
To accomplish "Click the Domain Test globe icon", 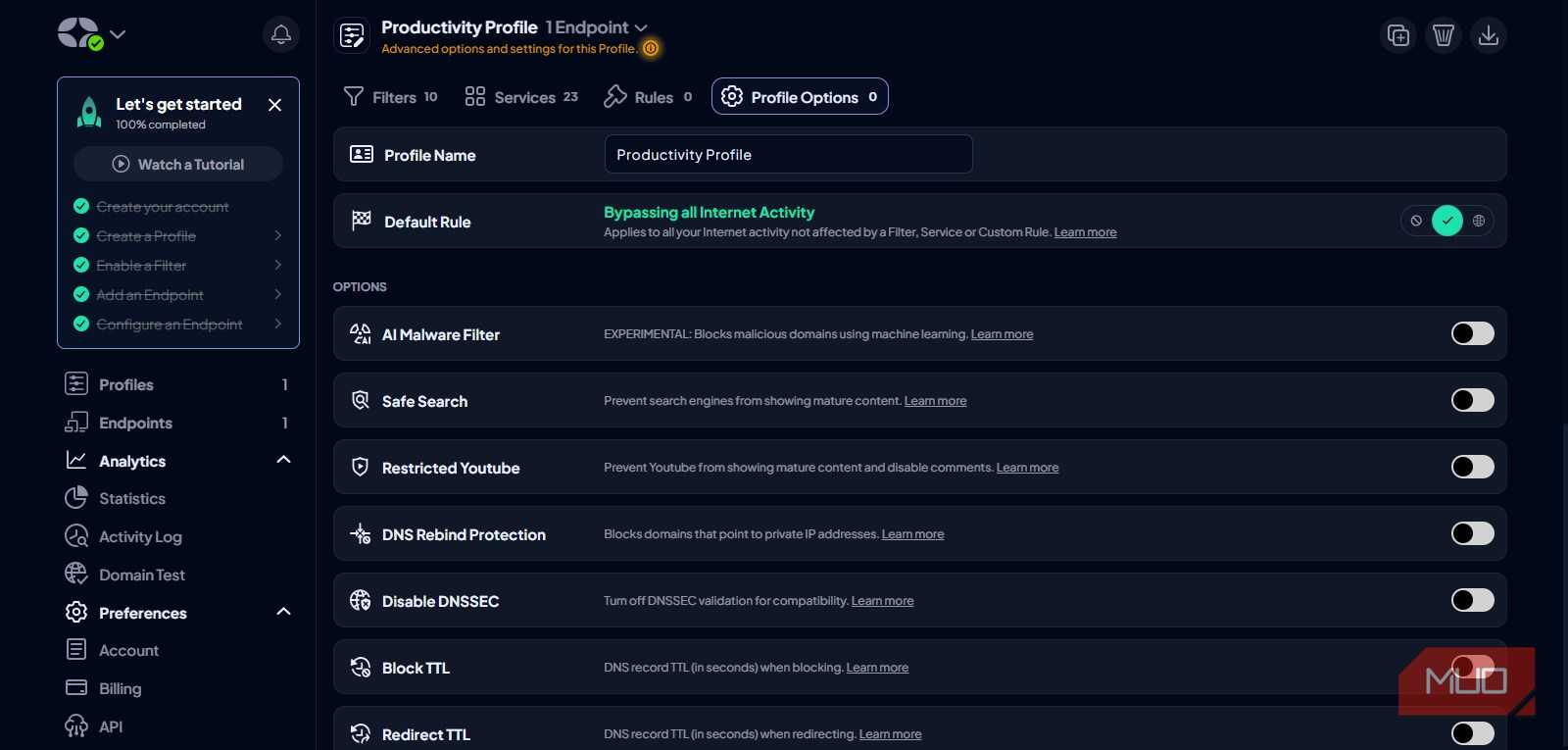I will pyautogui.click(x=76, y=575).
